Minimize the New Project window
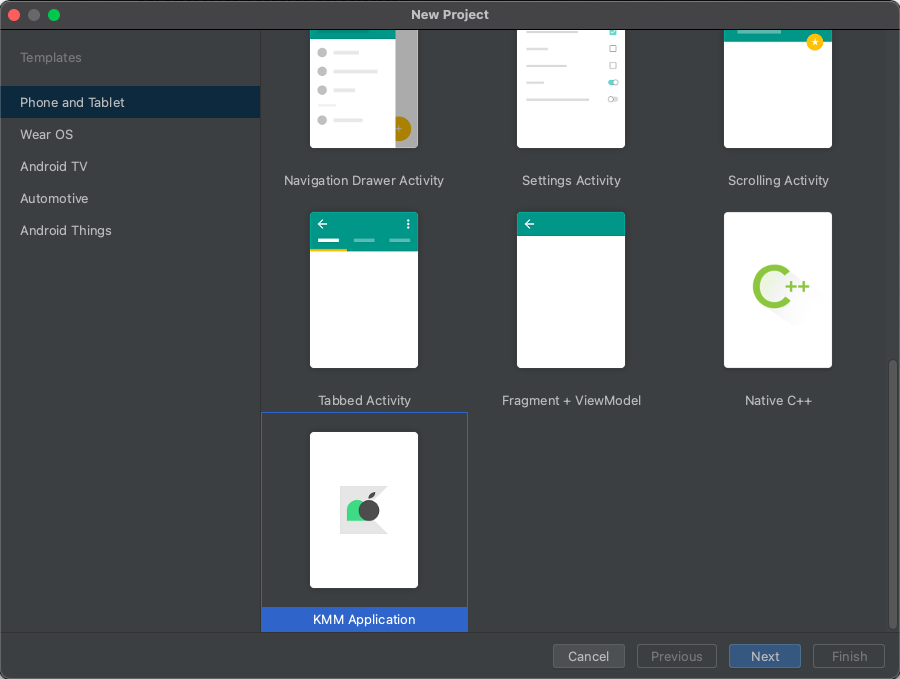Screen dimensions: 900x679 (34, 15)
